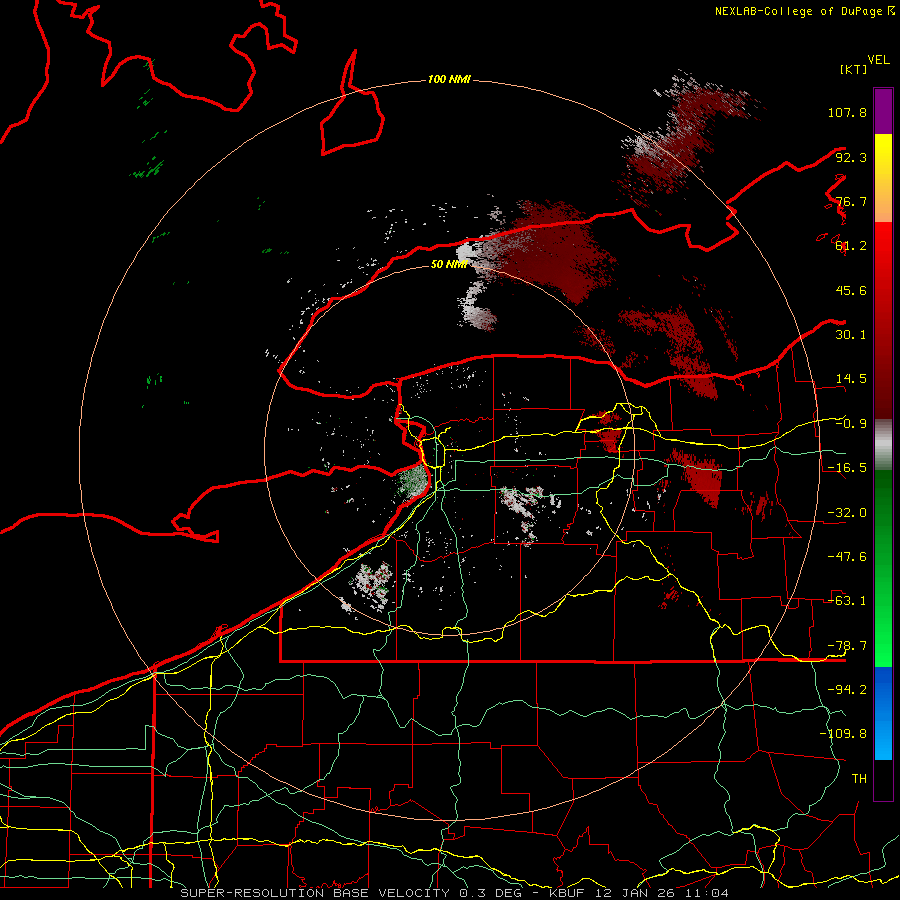Click the red segment of velocity color bar

click(x=883, y=320)
